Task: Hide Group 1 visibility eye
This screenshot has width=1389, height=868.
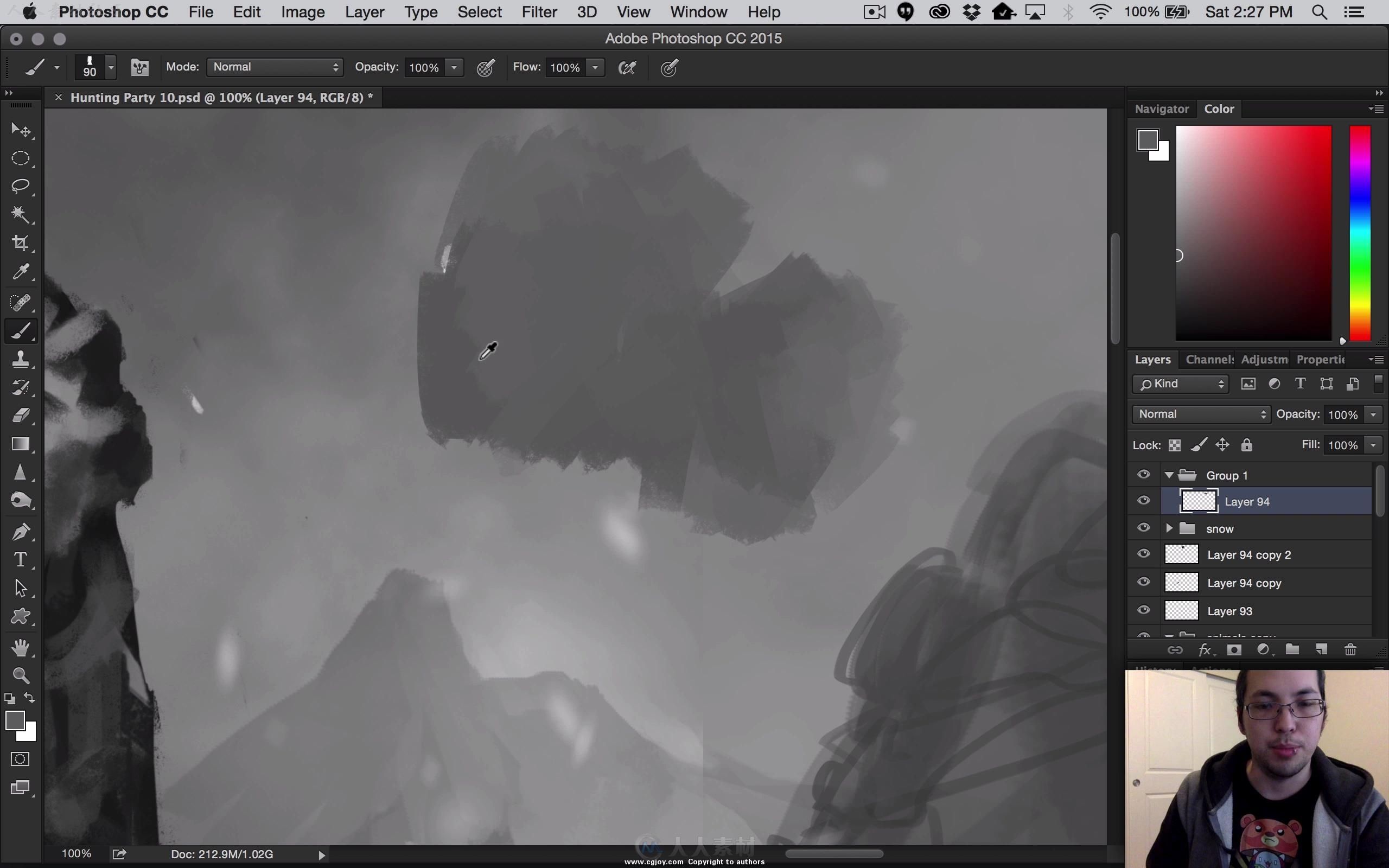Action: tap(1143, 475)
